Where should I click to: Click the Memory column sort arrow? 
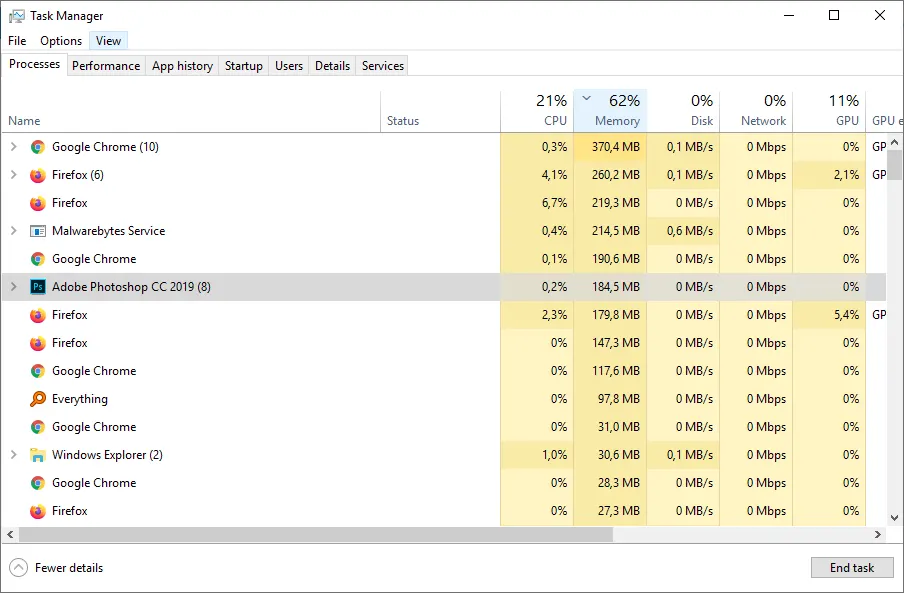[x=586, y=98]
